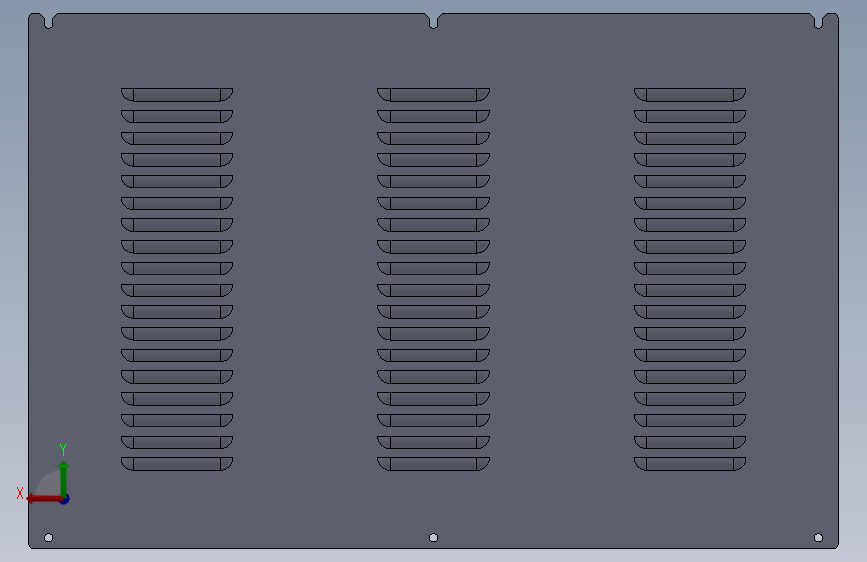Select the bottommost louver in the middle column
The height and width of the screenshot is (562, 867).
[434, 464]
